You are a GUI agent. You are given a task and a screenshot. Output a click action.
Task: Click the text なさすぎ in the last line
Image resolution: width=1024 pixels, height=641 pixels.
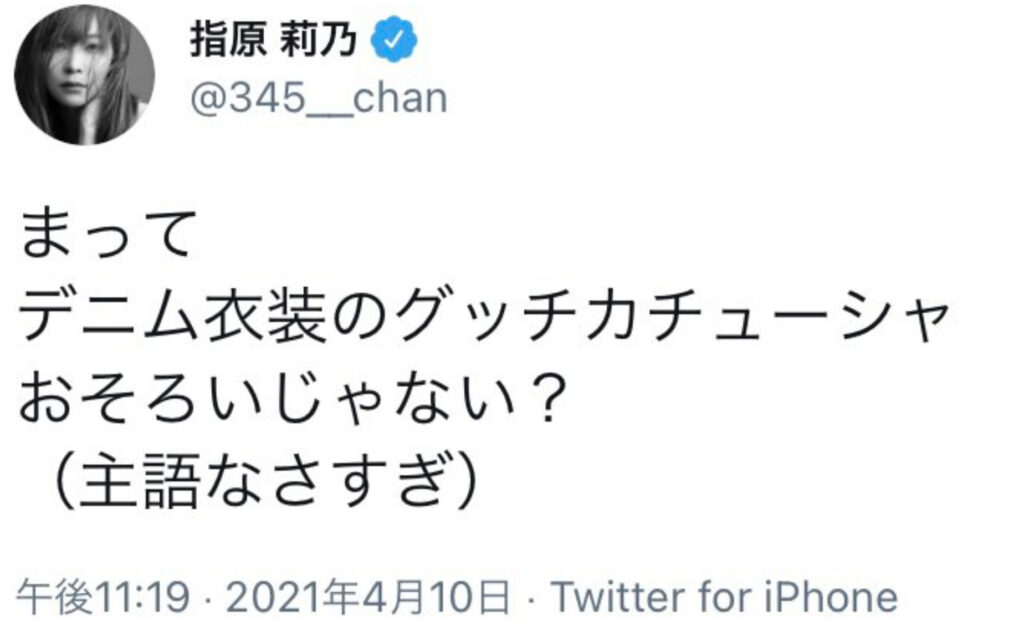click(325, 481)
